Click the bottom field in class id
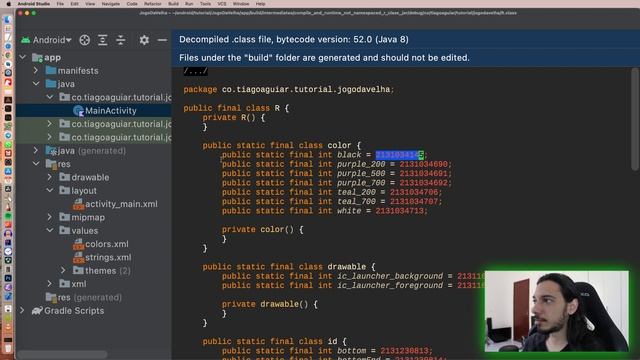Viewport: 640px width, 360px height. click(351, 351)
